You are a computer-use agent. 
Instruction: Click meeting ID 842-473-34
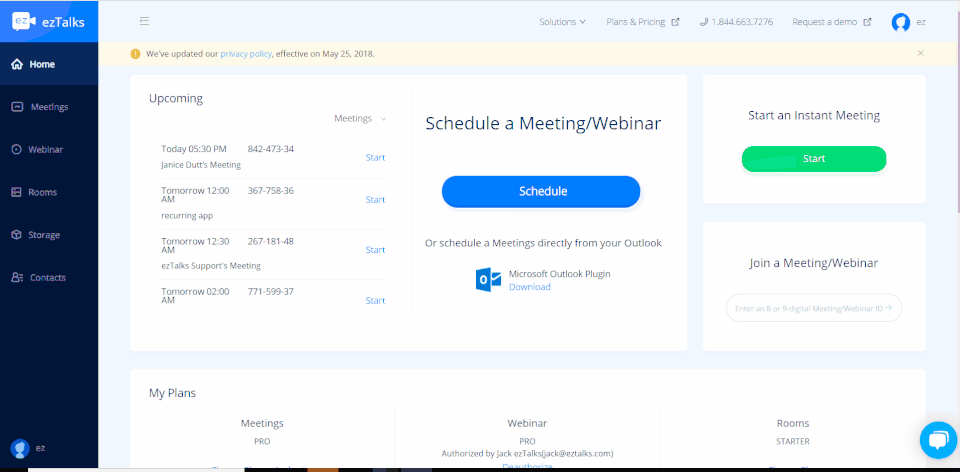(271, 149)
